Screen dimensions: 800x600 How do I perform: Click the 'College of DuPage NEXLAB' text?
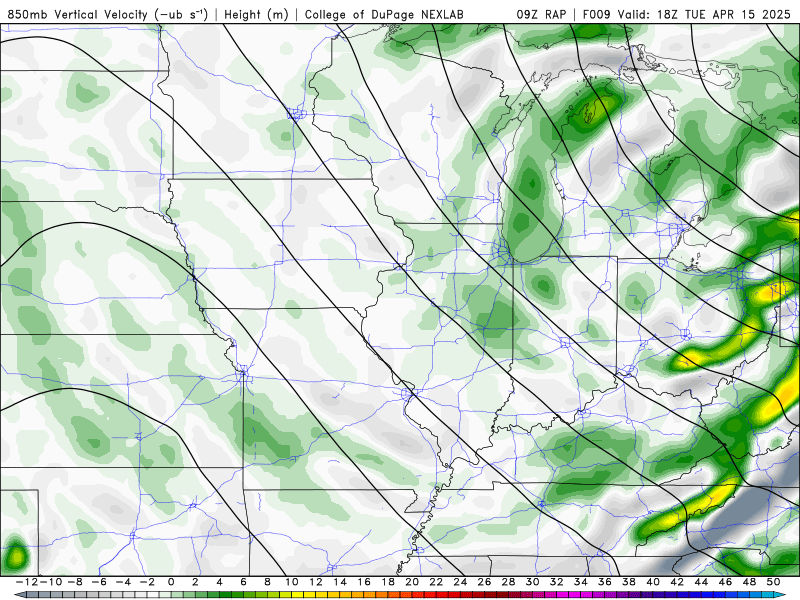tap(384, 14)
